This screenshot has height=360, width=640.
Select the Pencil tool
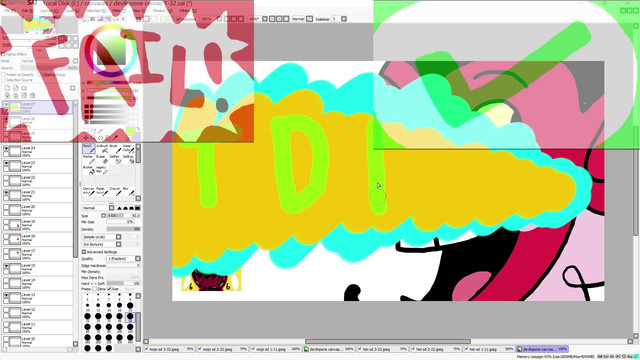pyautogui.click(x=88, y=149)
